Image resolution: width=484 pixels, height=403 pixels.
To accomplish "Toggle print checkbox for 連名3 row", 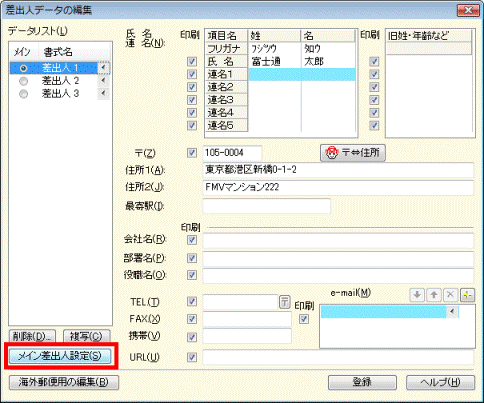I will click(x=192, y=100).
